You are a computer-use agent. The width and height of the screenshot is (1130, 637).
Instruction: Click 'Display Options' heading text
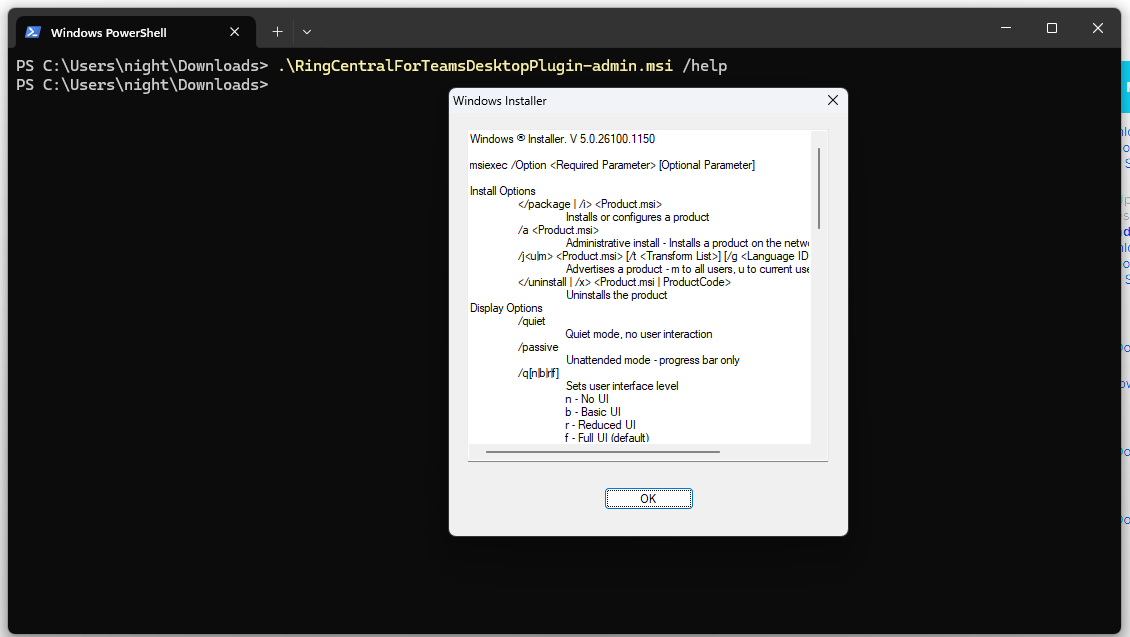tap(506, 308)
